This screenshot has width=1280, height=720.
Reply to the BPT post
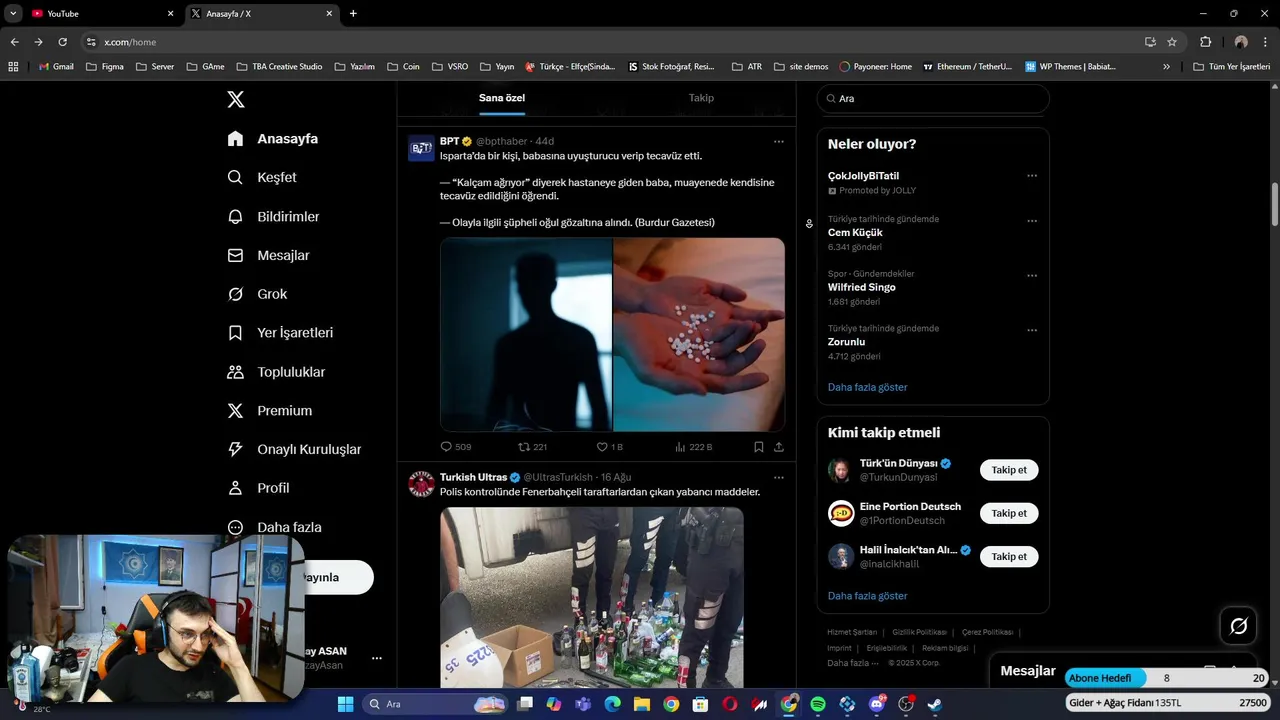coord(456,447)
